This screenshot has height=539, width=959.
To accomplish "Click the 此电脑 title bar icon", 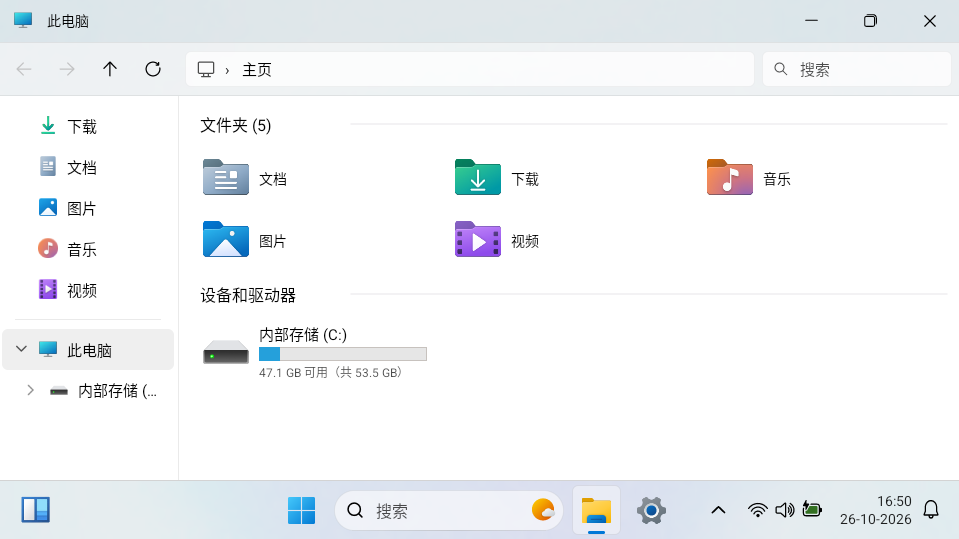I will (x=23, y=20).
